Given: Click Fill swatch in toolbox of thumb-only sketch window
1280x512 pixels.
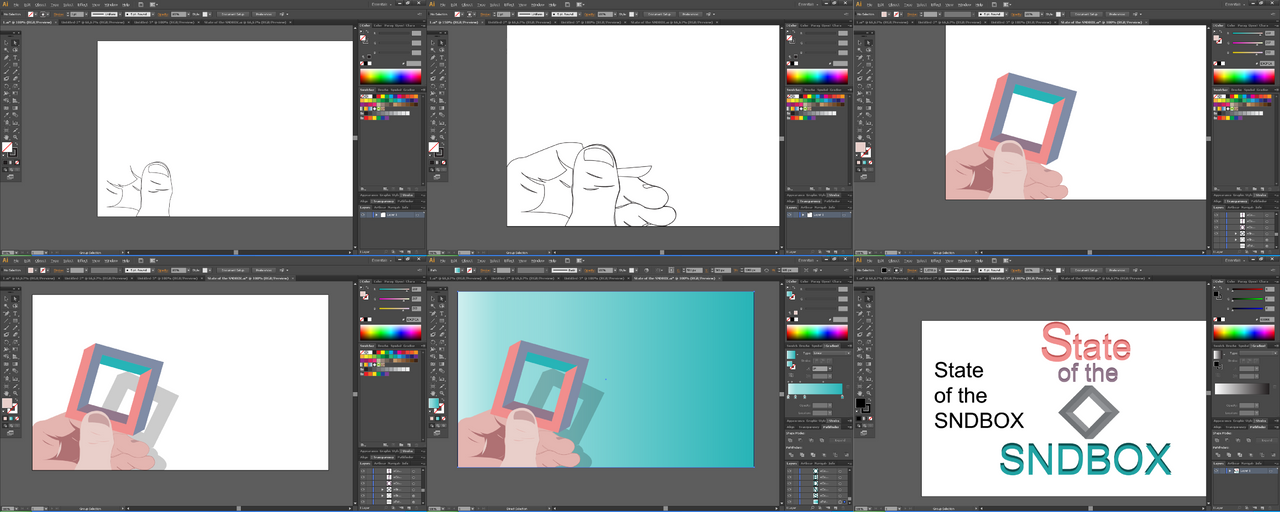Looking at the screenshot, I should (x=7, y=147).
